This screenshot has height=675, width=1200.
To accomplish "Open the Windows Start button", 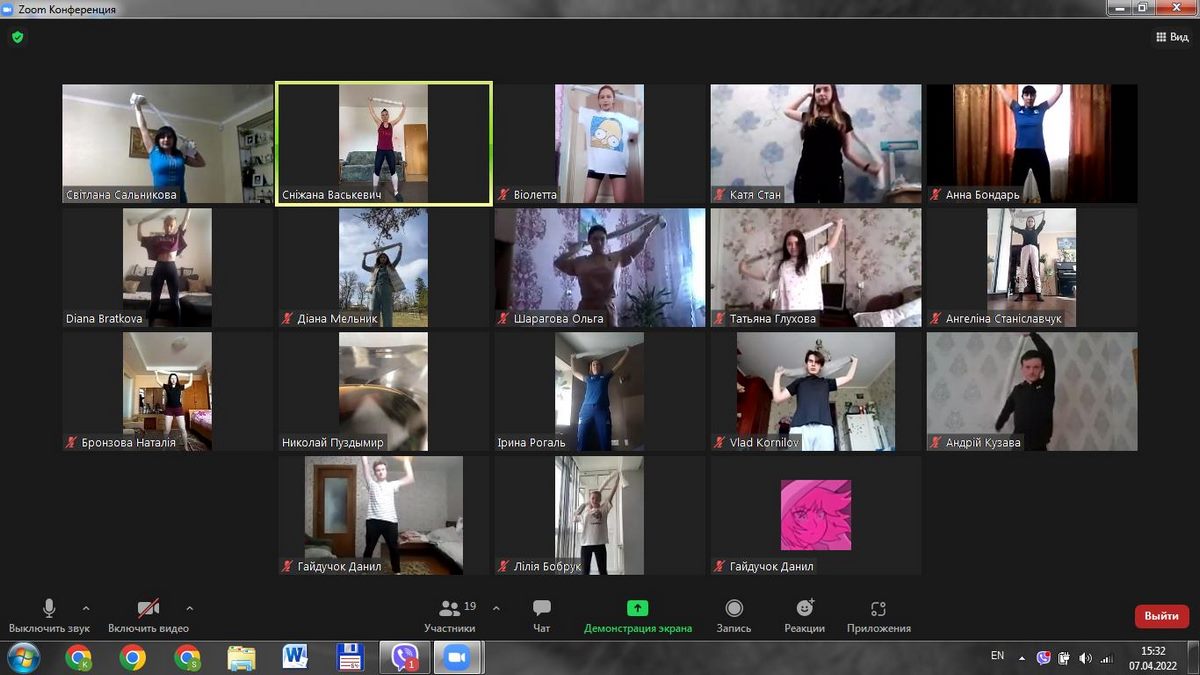I will click(x=22, y=657).
